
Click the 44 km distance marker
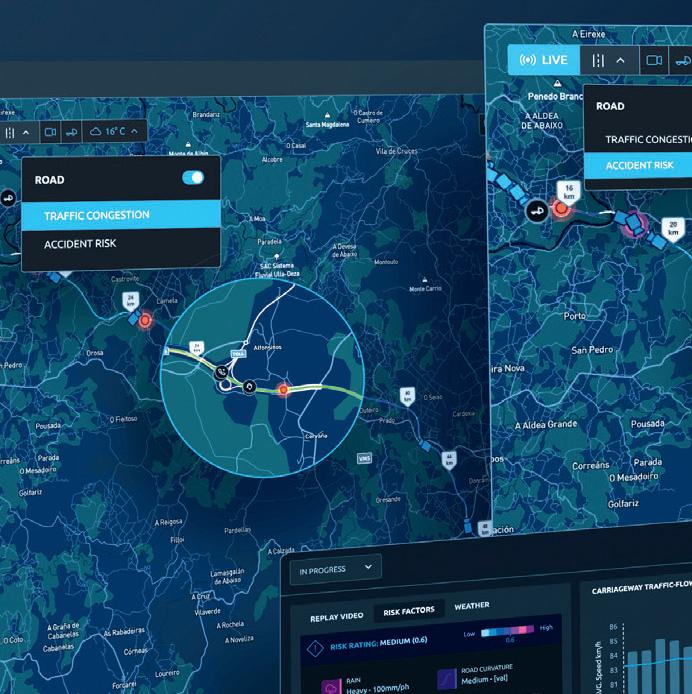point(449,460)
